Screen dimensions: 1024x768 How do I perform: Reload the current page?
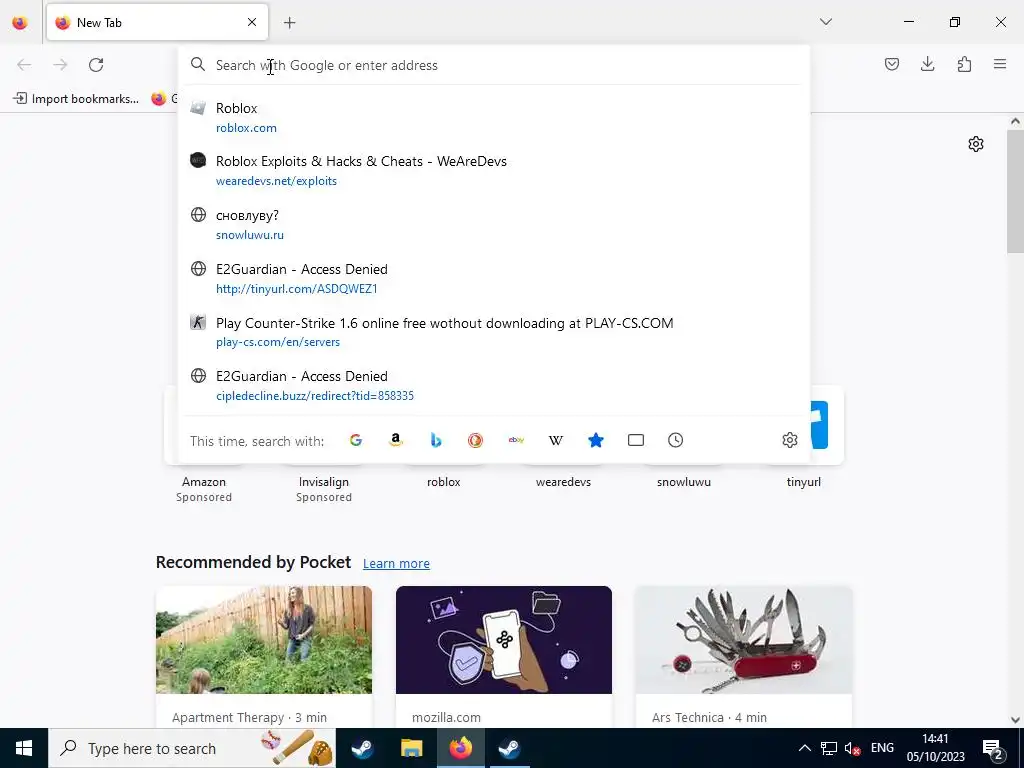[x=96, y=65]
